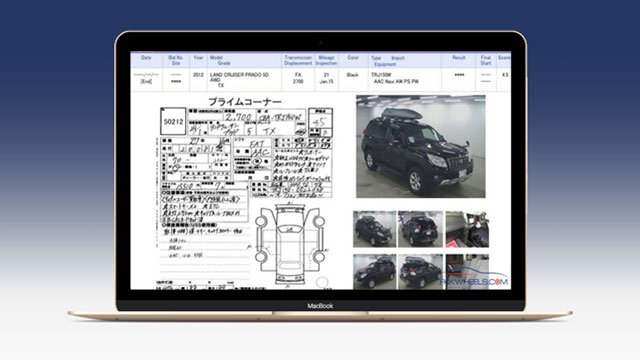Click the vehicle damage diagram on auction sheet
This screenshot has width=640, height=360.
[x=290, y=244]
